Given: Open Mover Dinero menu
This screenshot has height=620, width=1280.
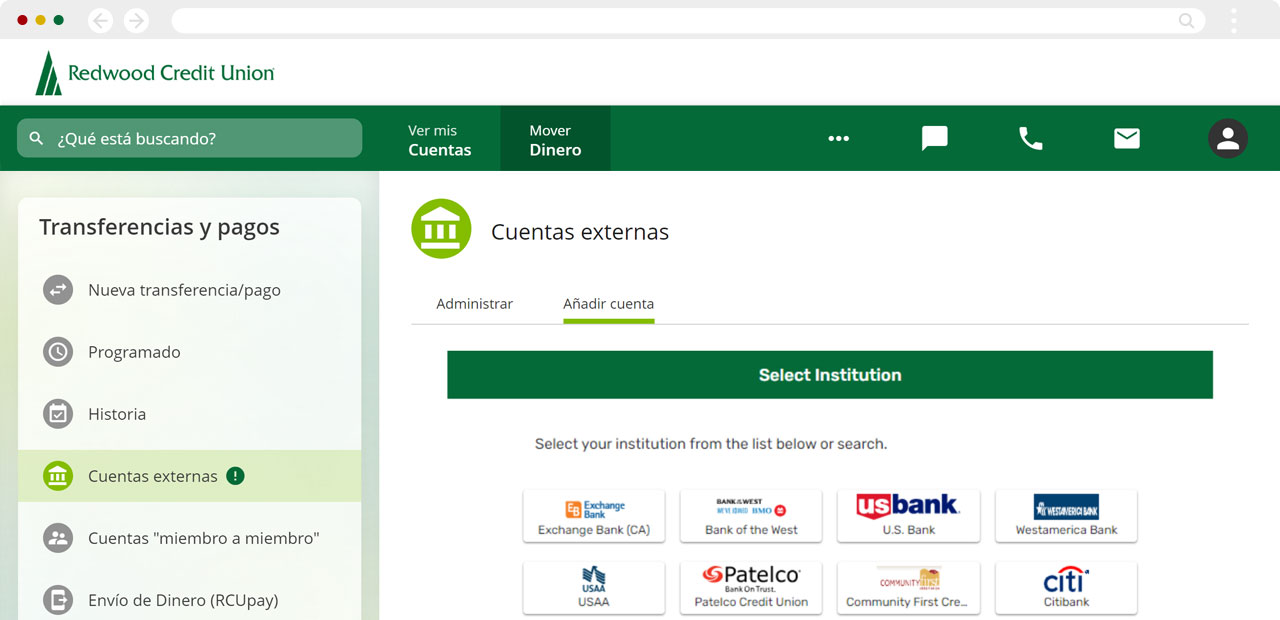Looking at the screenshot, I should (555, 140).
